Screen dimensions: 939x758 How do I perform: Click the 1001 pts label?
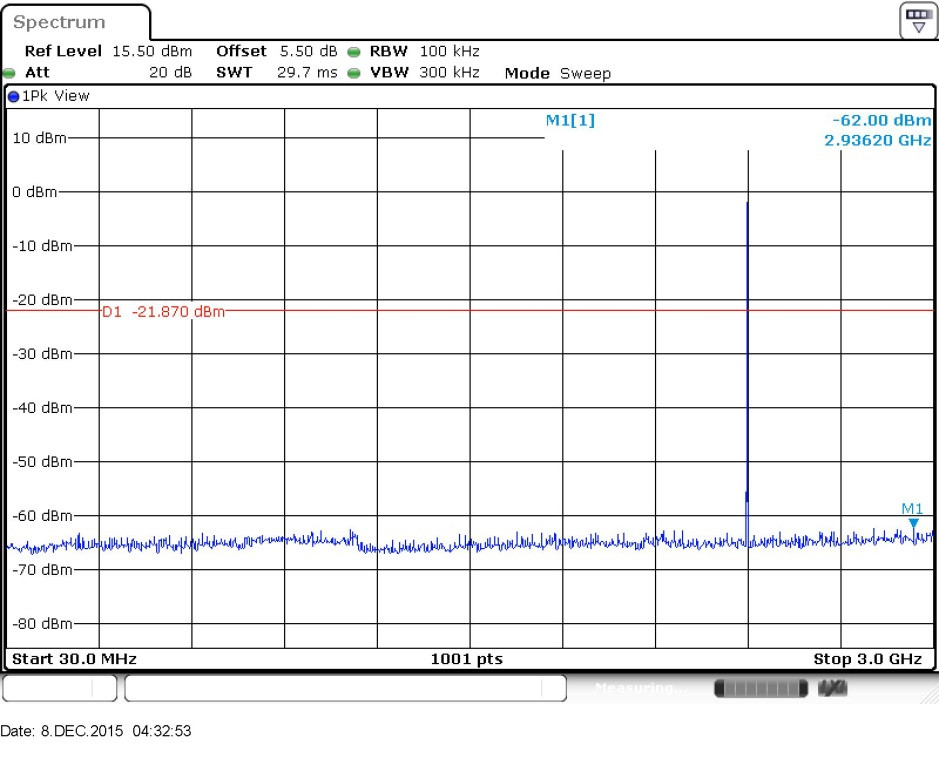coord(467,659)
